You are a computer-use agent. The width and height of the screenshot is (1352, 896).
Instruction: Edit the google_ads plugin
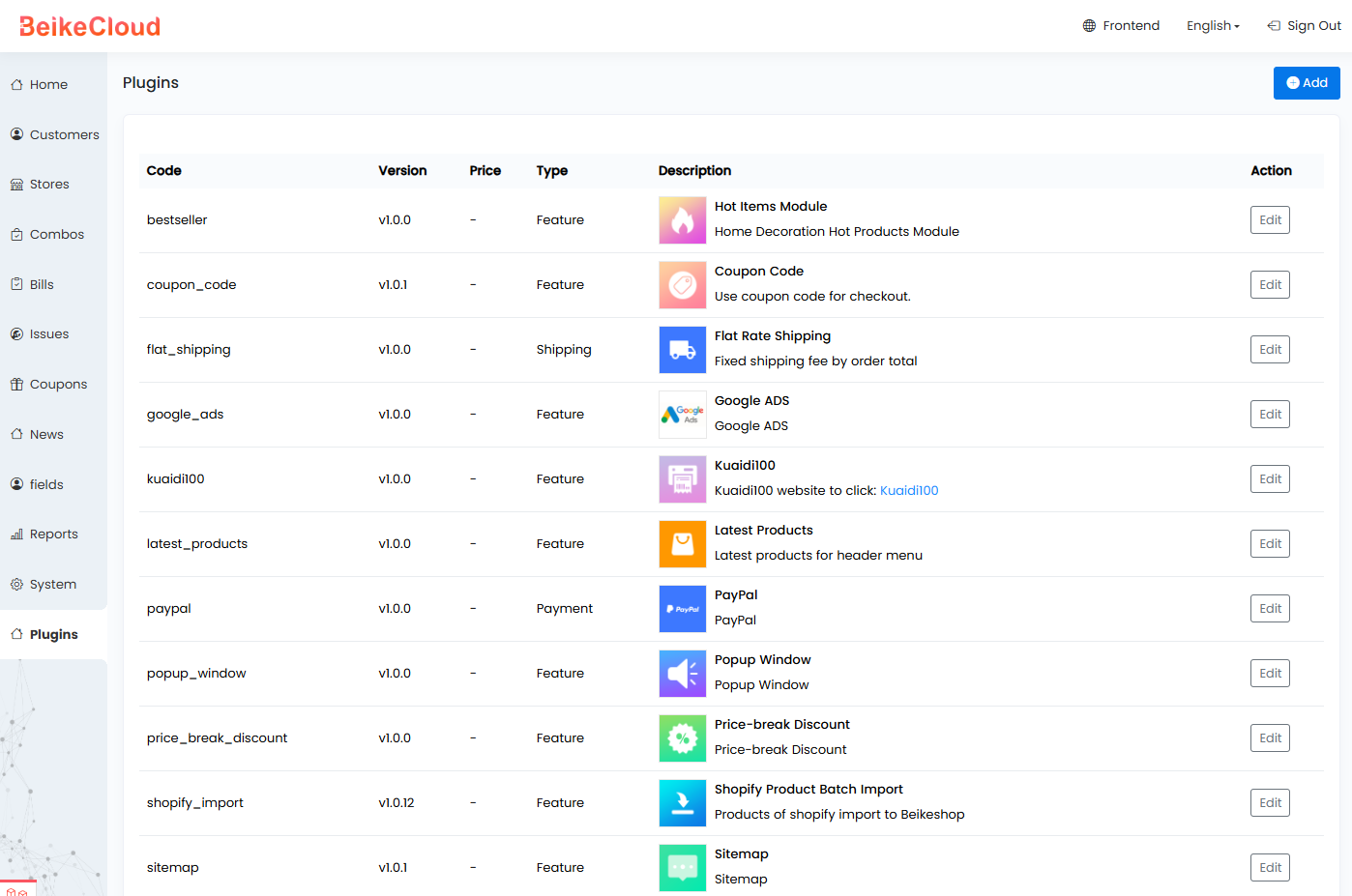point(1270,414)
